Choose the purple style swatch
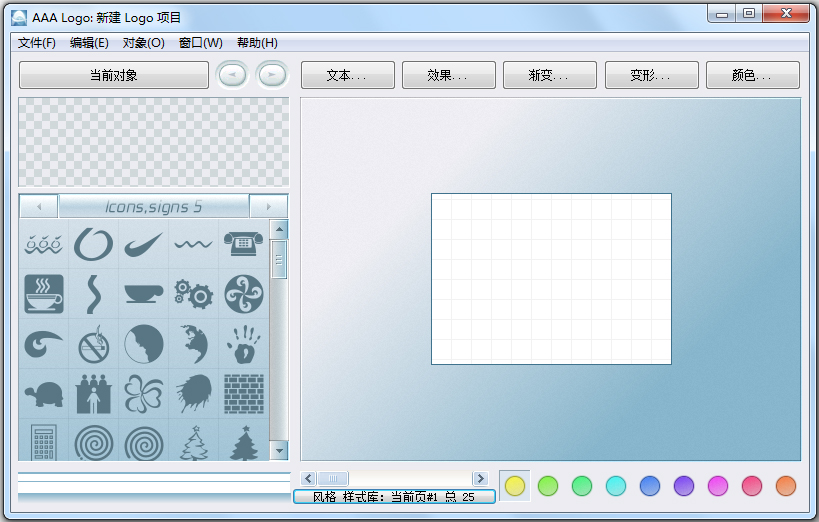The width and height of the screenshot is (819, 522). pos(684,486)
